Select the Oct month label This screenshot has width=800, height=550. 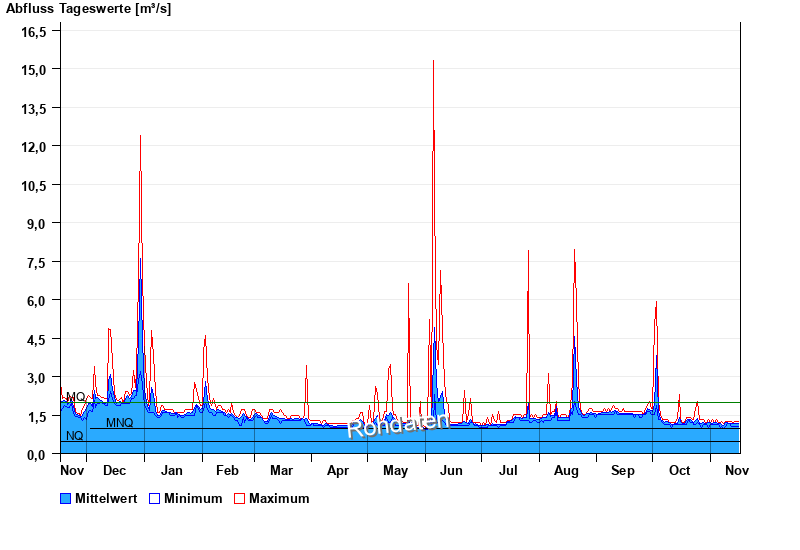(680, 470)
